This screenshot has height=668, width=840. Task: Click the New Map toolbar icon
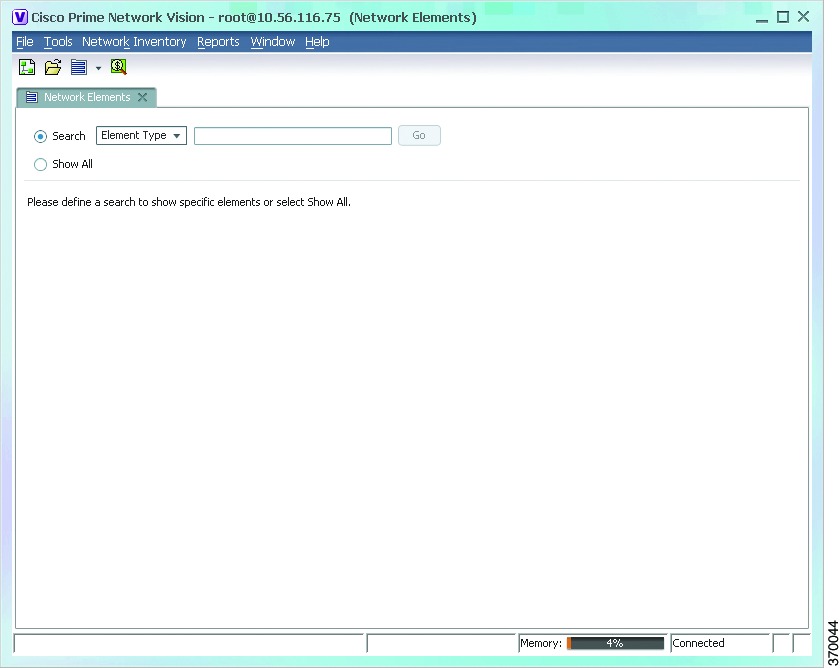(x=27, y=67)
